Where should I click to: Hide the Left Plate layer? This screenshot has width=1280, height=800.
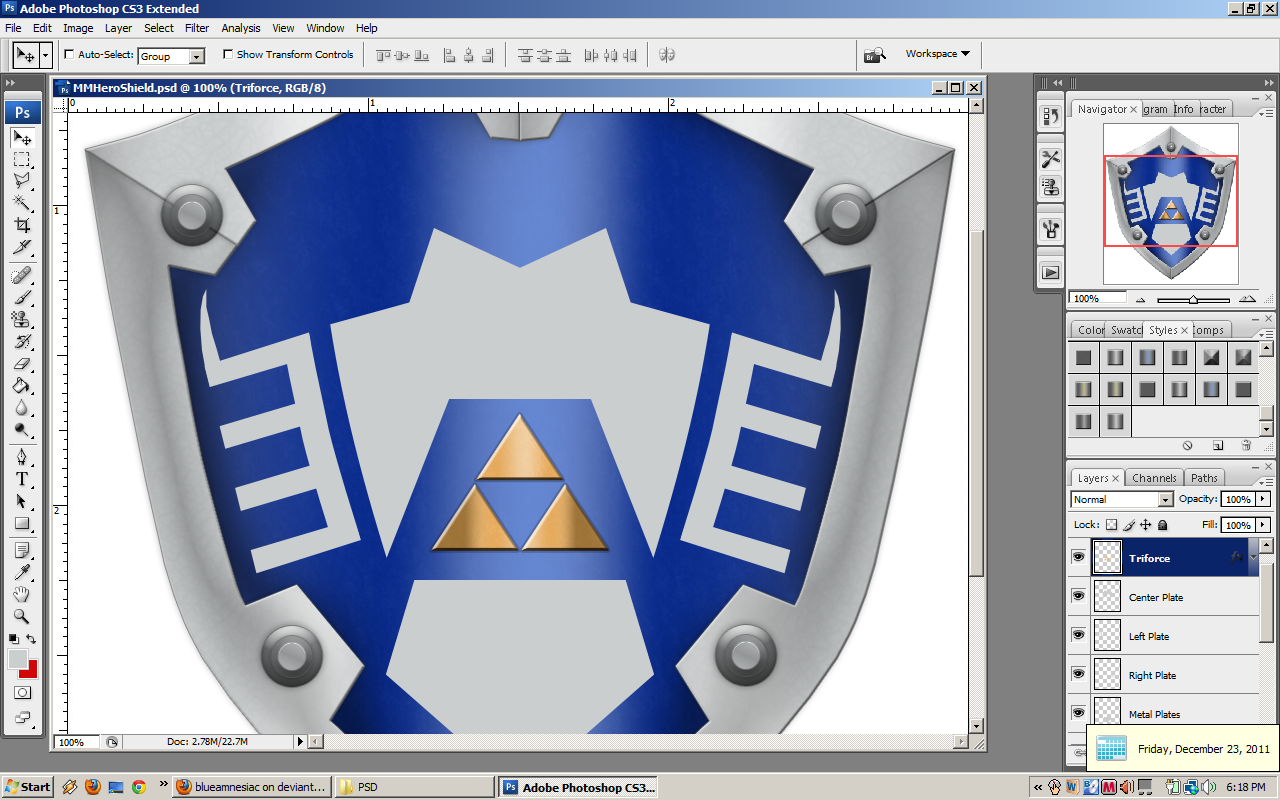1078,635
